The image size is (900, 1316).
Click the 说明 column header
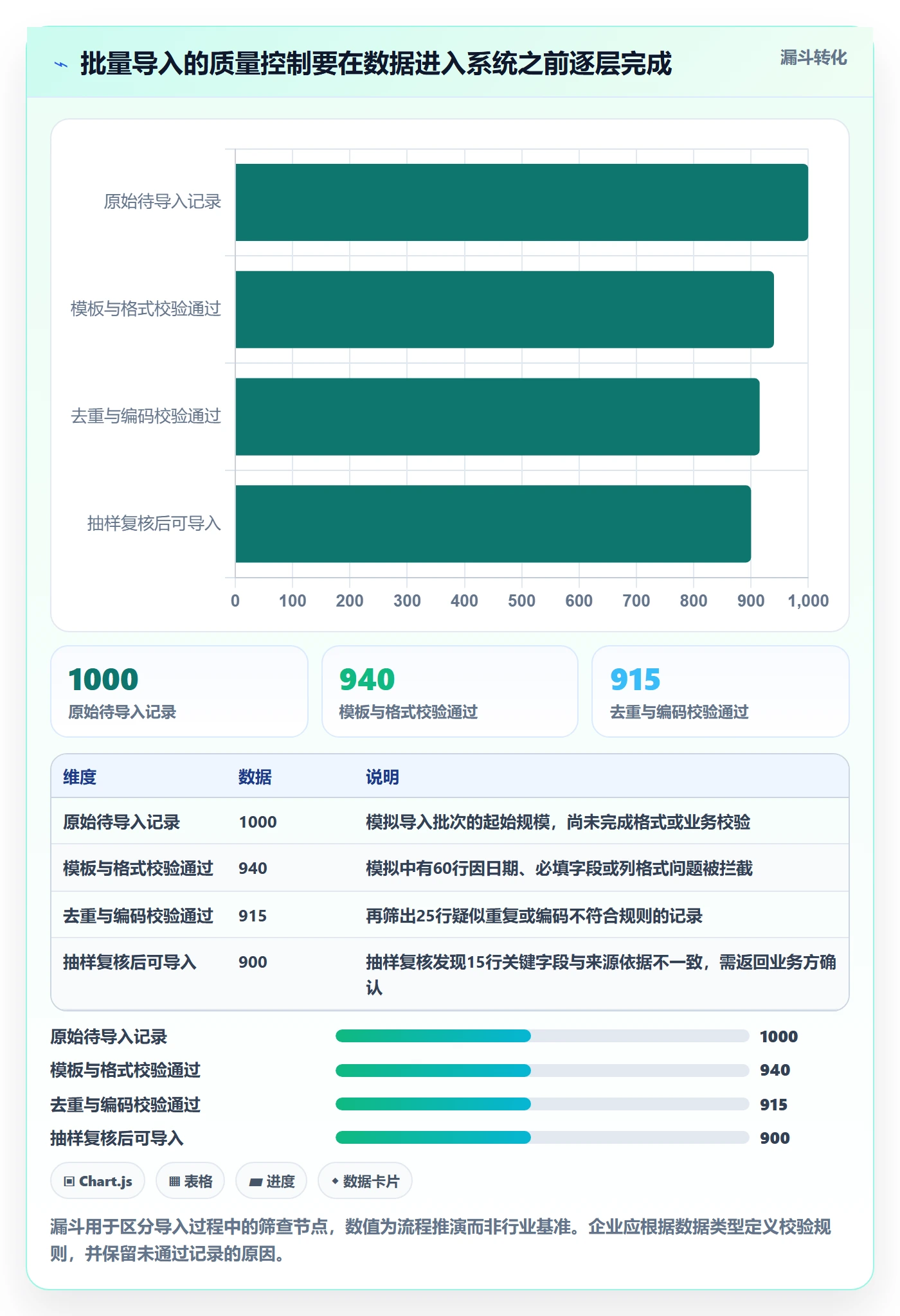point(382,777)
